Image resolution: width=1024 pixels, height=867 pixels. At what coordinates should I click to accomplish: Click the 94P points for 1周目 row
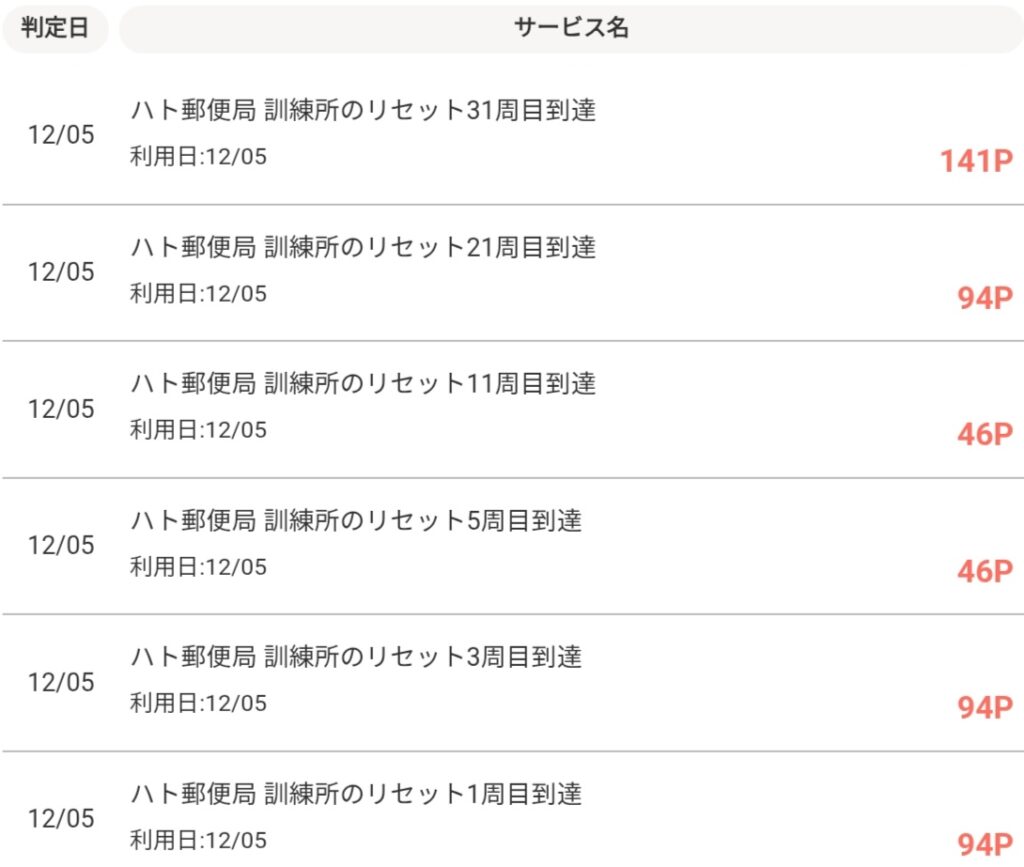(985, 845)
